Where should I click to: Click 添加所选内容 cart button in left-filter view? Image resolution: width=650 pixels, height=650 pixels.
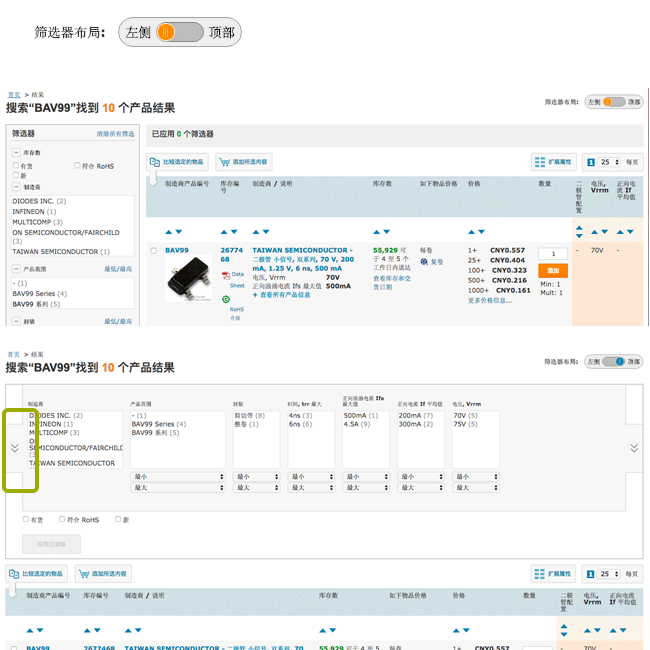(x=244, y=162)
